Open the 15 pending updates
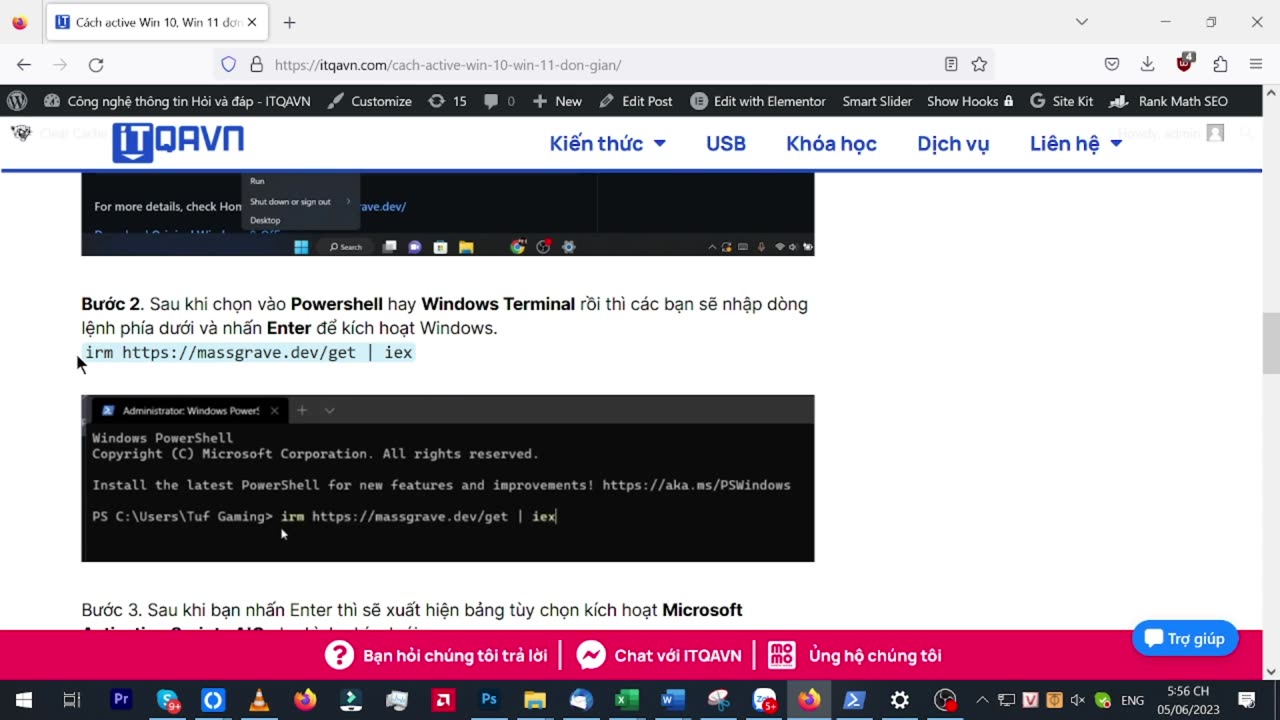The image size is (1280, 720). (447, 101)
